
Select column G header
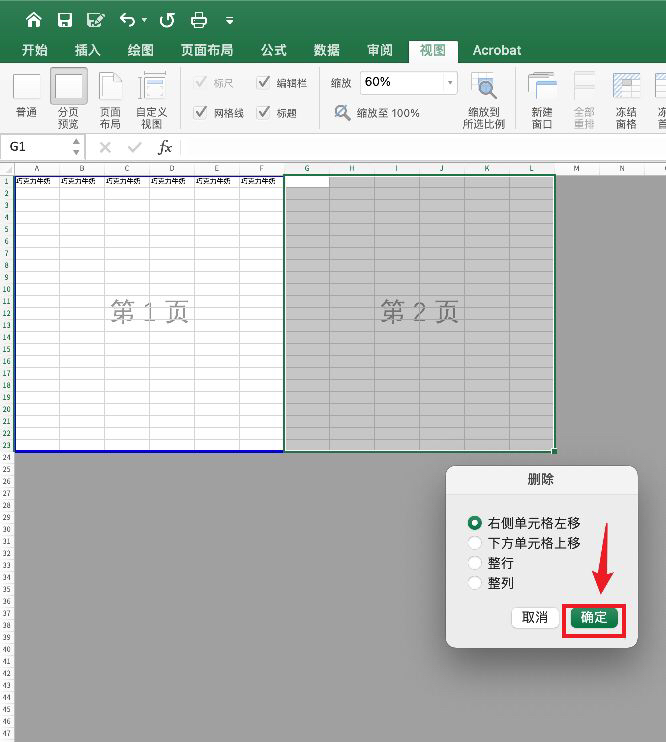(x=307, y=168)
